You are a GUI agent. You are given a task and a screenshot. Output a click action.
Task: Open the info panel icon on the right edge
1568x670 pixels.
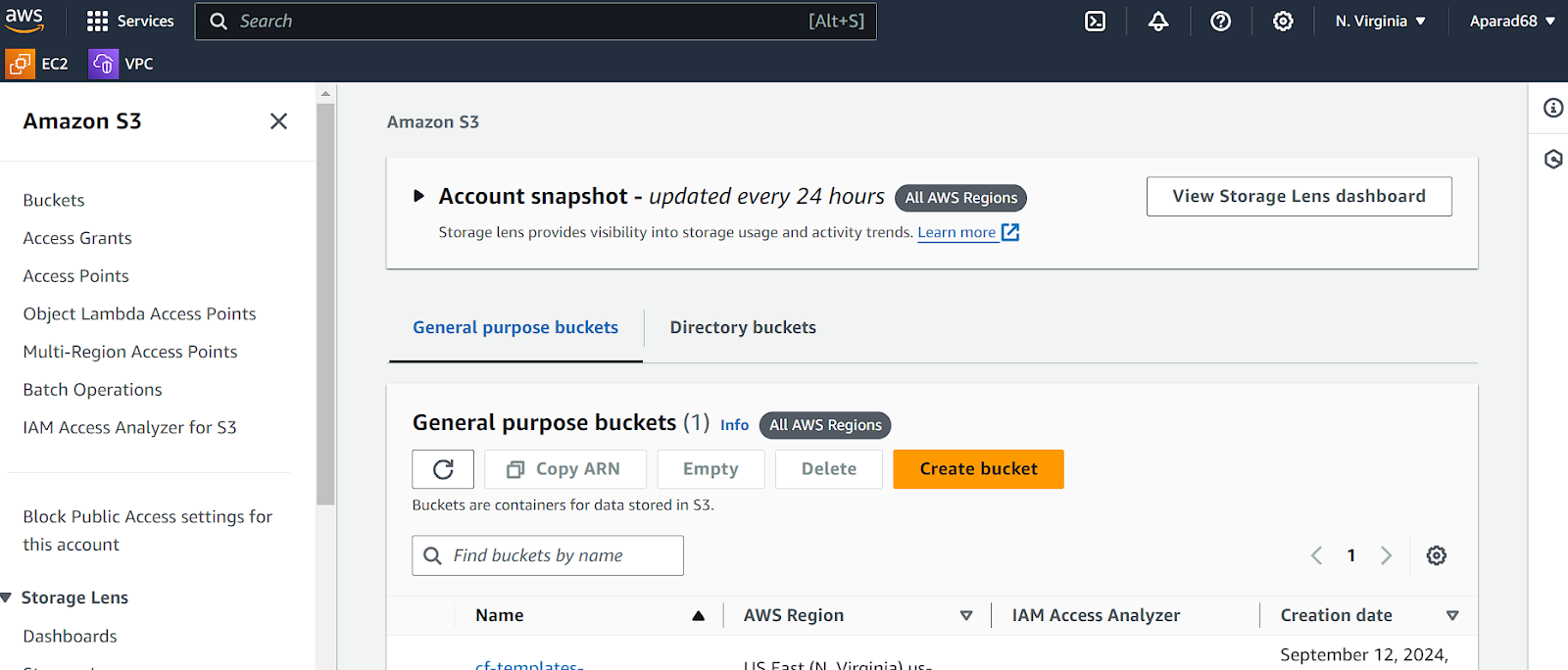click(1553, 108)
